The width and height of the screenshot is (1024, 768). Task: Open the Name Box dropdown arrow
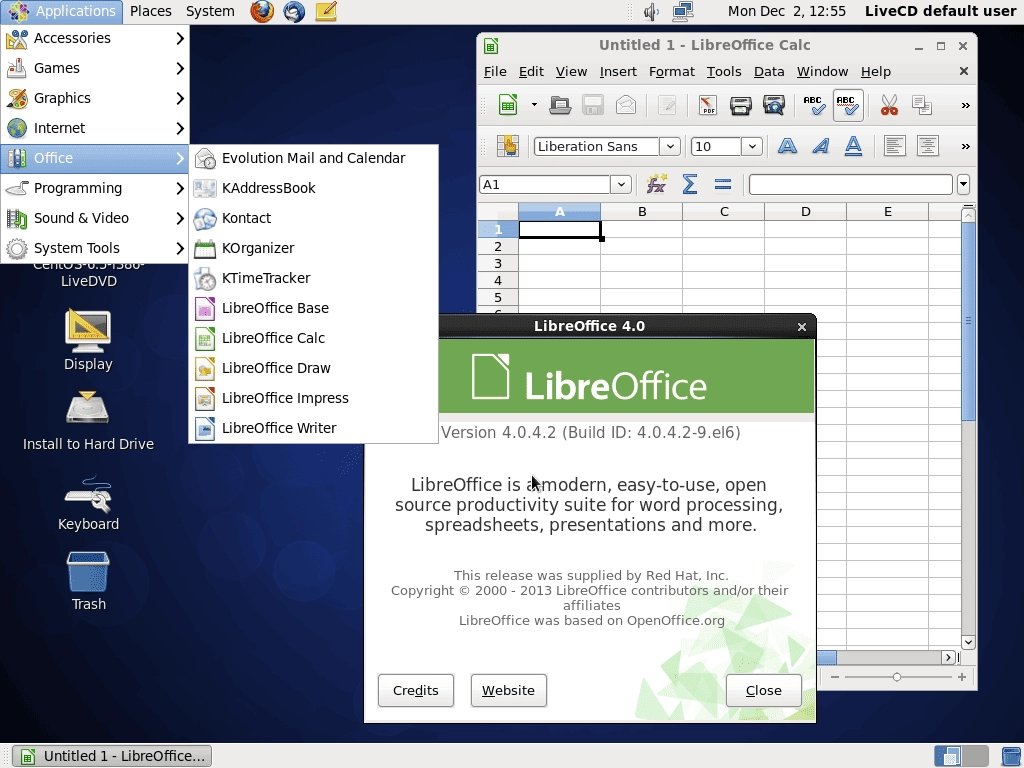coord(621,185)
